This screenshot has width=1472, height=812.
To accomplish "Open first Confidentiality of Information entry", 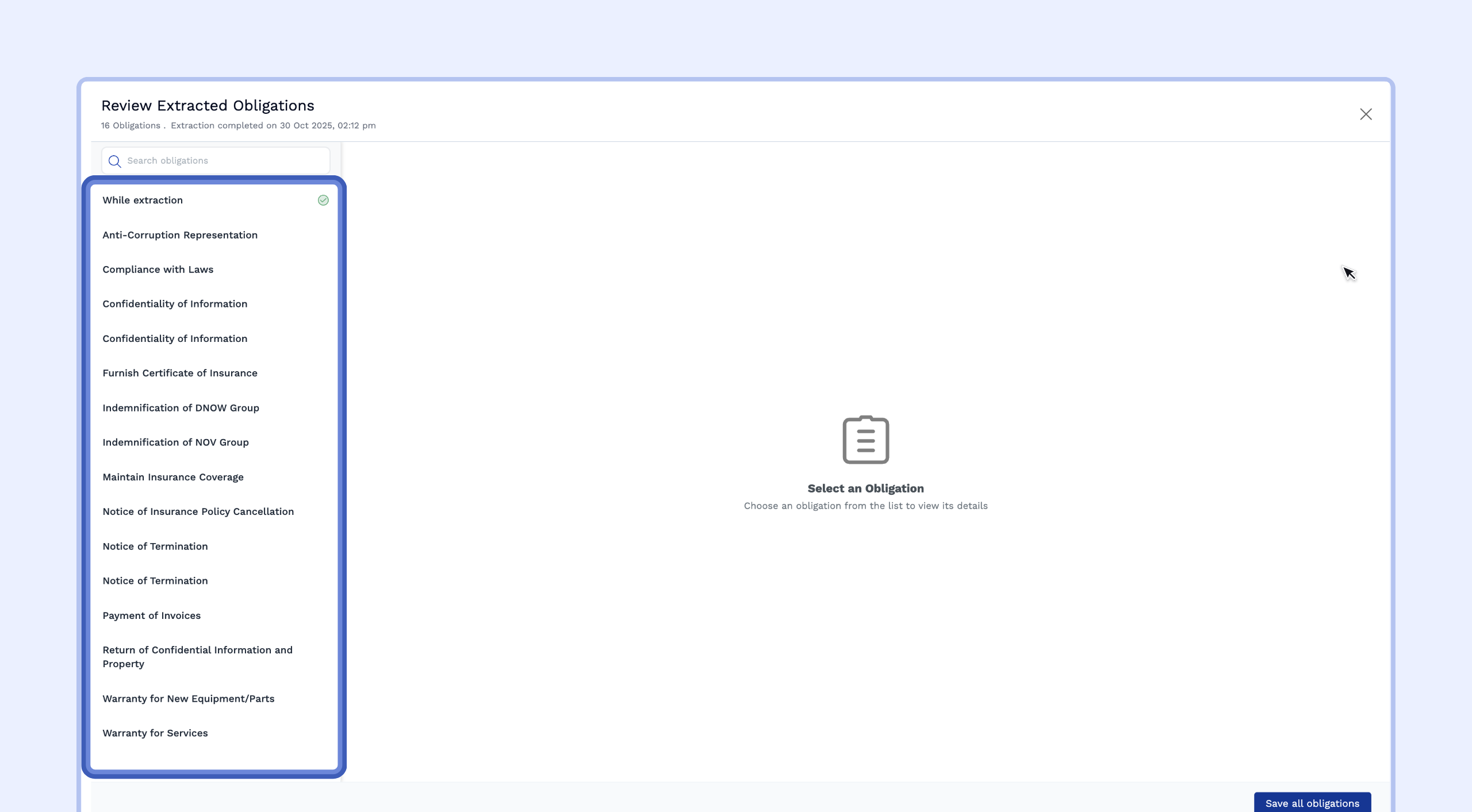I will [x=175, y=304].
